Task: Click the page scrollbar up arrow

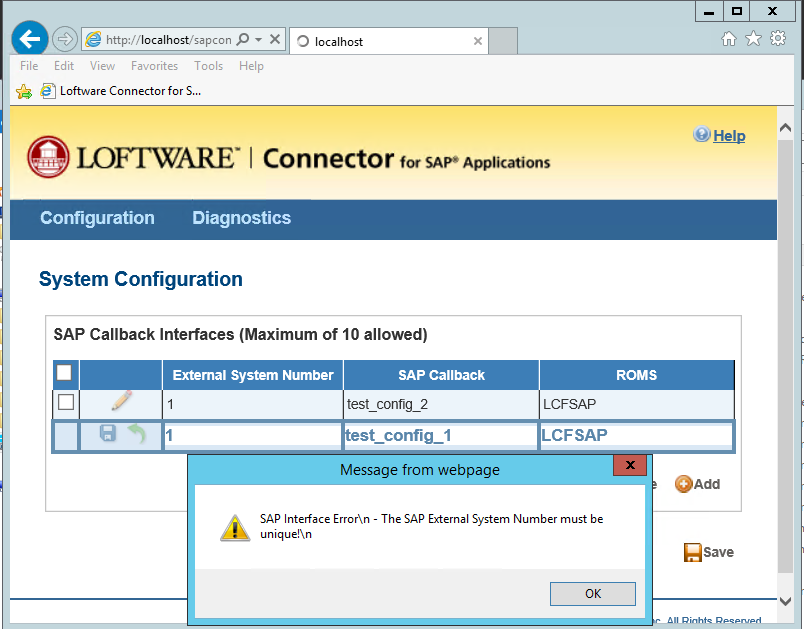Action: pos(785,128)
